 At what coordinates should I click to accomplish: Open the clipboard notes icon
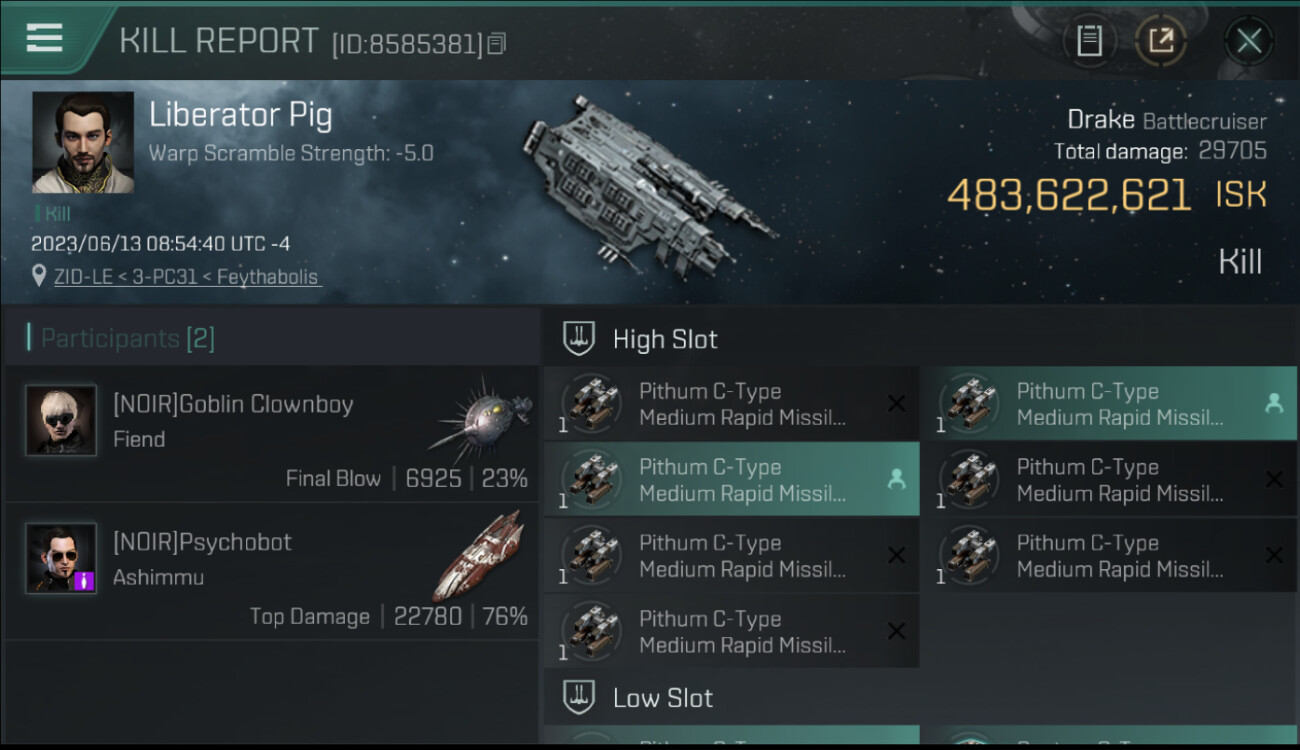1089,41
